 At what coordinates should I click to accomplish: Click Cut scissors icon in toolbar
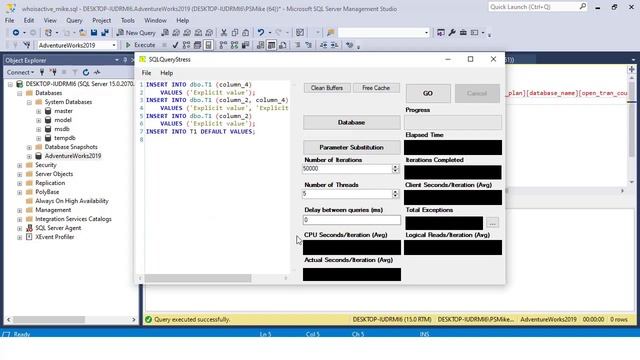pyautogui.click(x=224, y=33)
